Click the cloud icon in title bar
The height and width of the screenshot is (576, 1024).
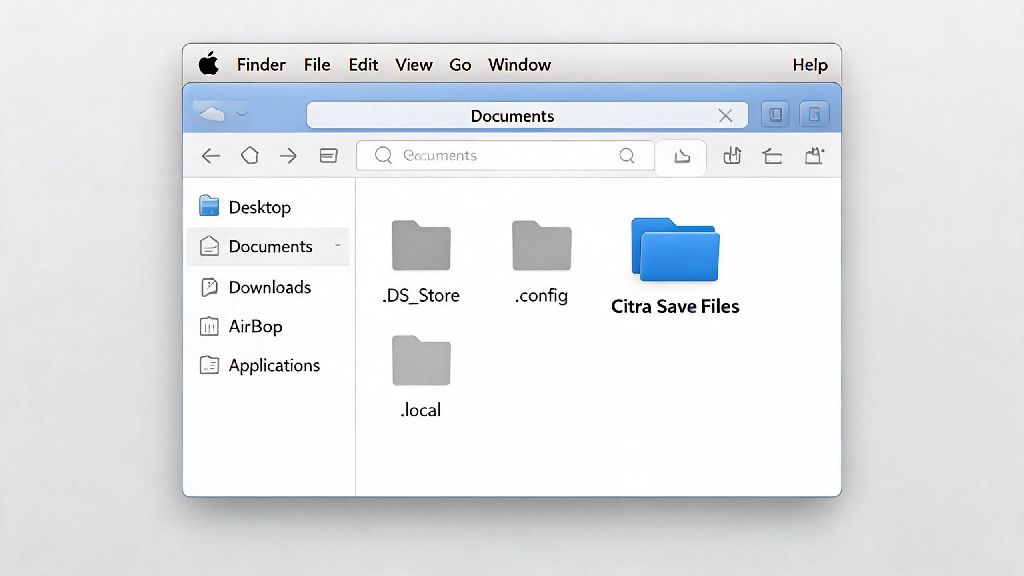[x=212, y=114]
